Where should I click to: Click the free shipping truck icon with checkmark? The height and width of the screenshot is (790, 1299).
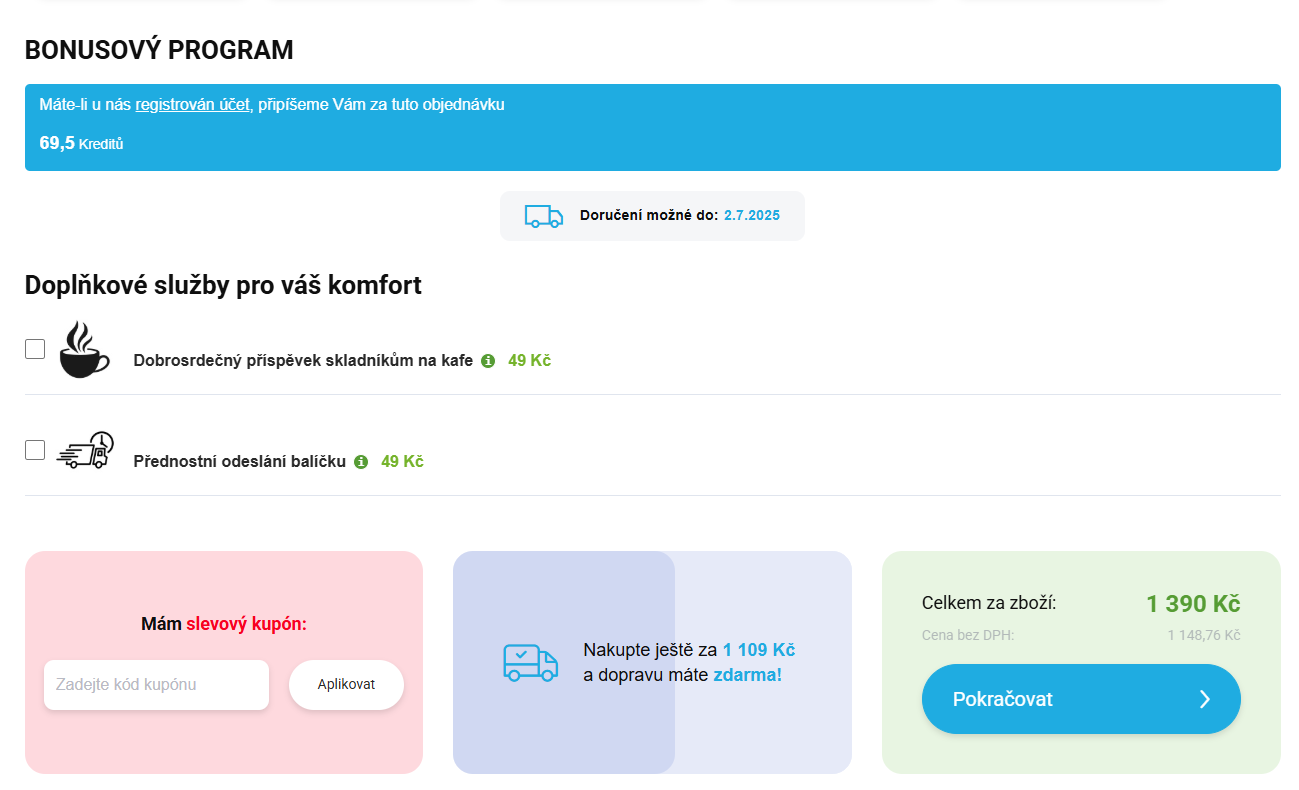pos(530,662)
